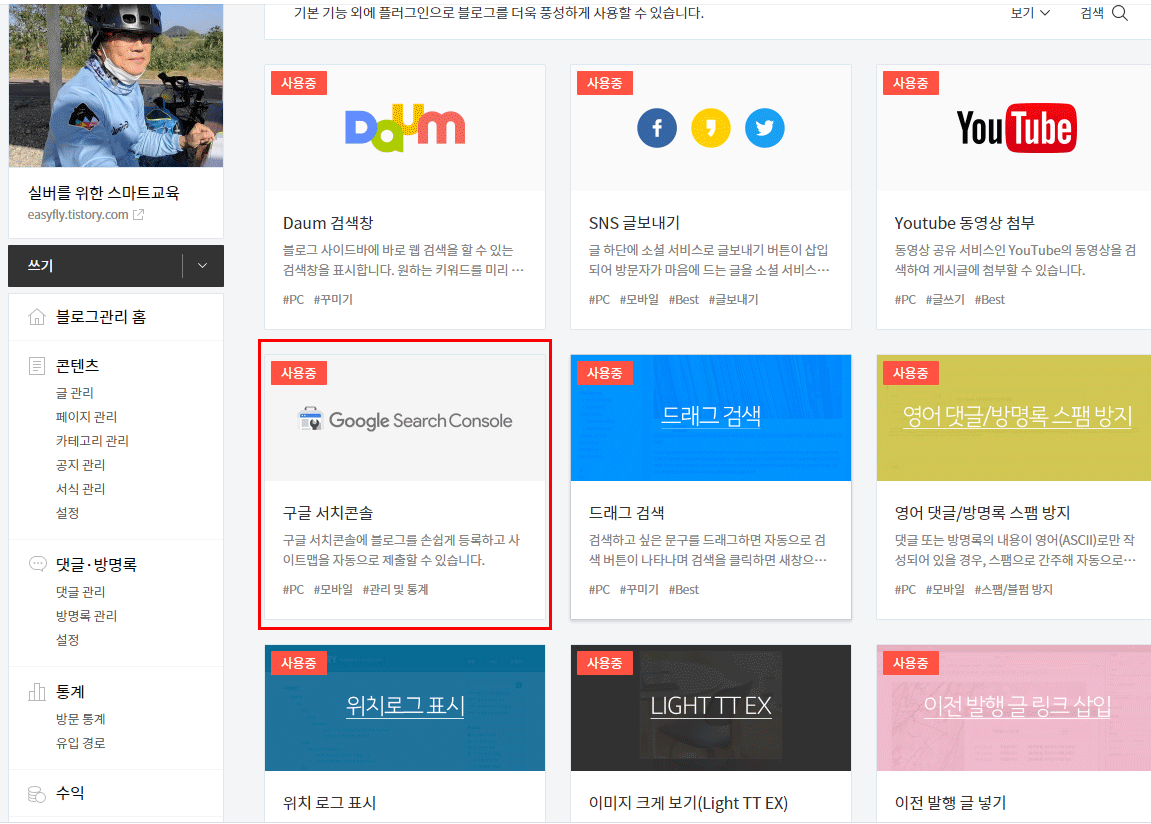
Task: Open 공지 관리 in sidebar
Action: tap(81, 464)
